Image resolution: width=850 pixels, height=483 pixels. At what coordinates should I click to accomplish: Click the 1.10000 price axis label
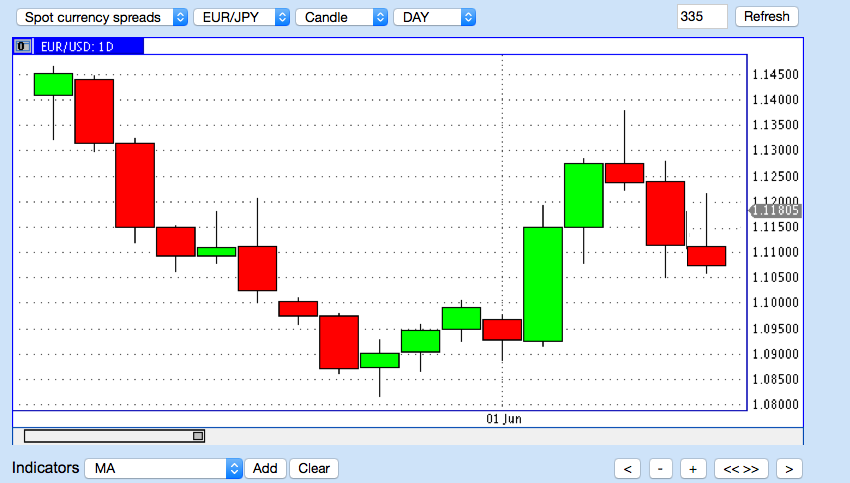pos(775,302)
